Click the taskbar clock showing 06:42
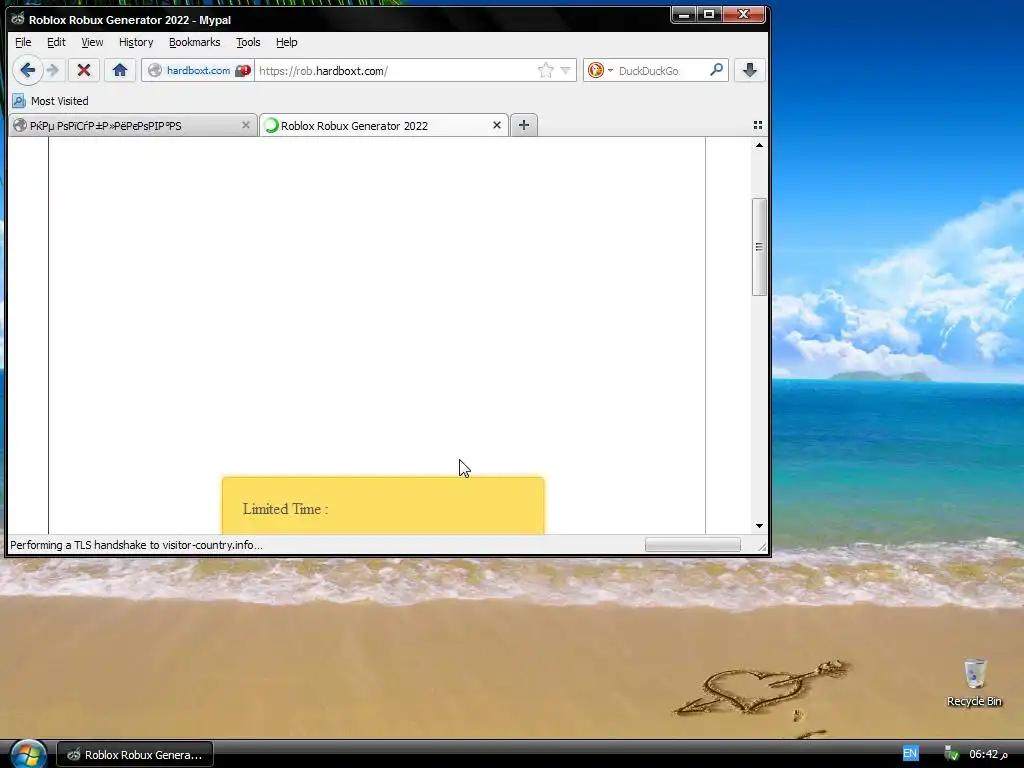1024x768 pixels. [x=987, y=754]
